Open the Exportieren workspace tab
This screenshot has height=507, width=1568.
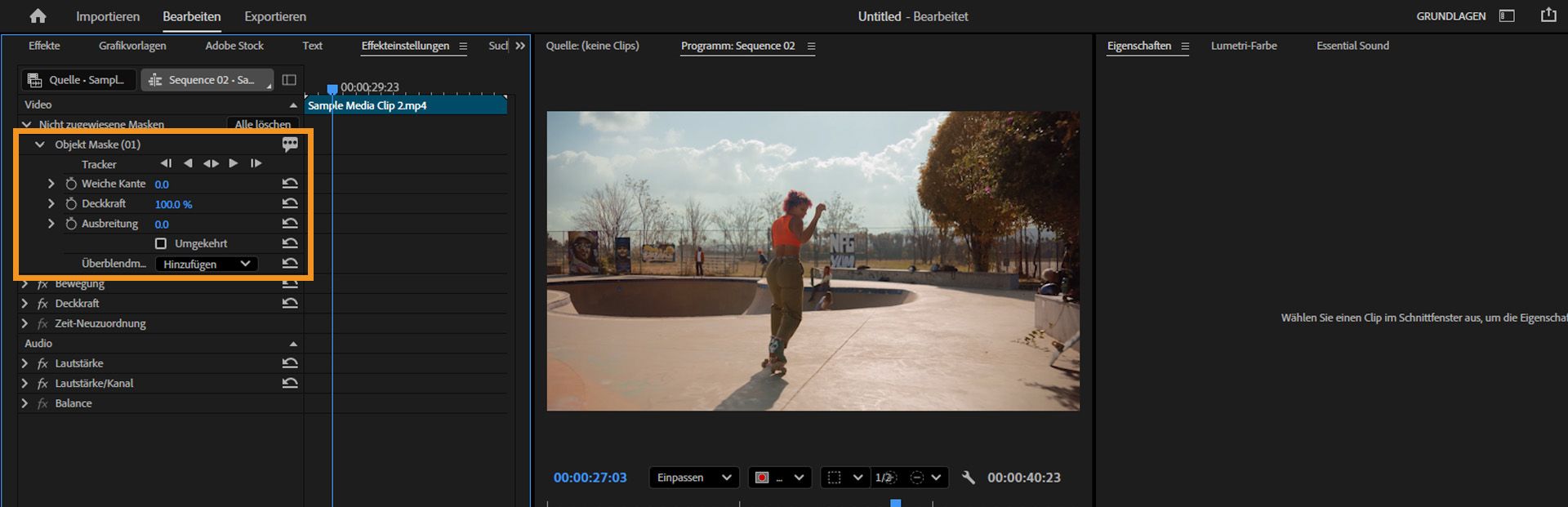click(275, 16)
